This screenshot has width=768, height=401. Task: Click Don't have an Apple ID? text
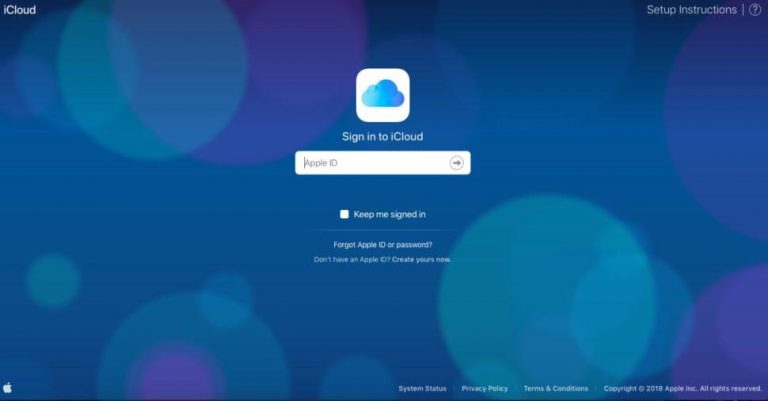352,259
